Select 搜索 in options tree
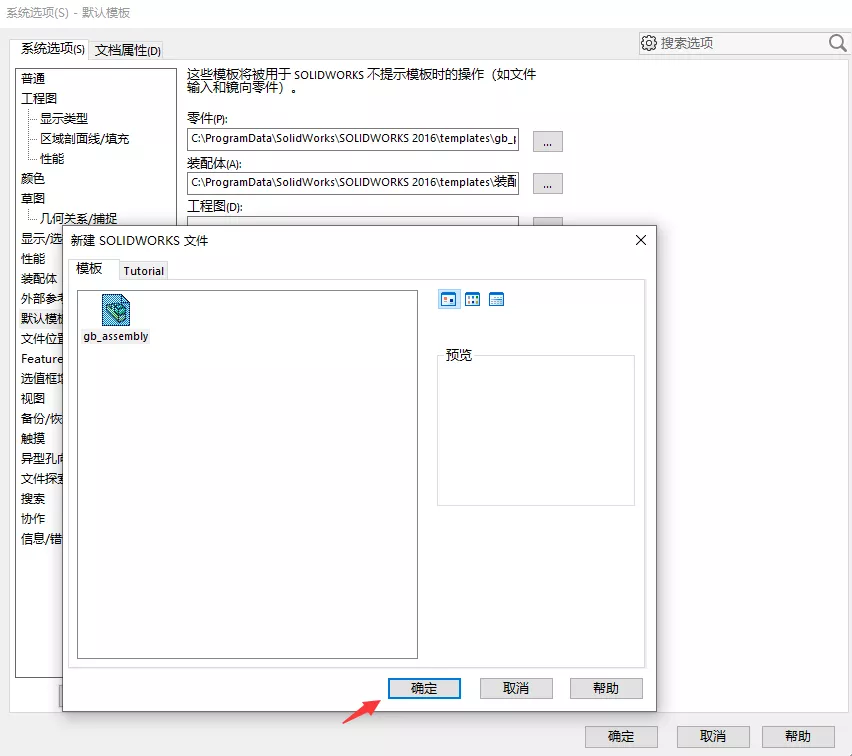 pos(33,498)
